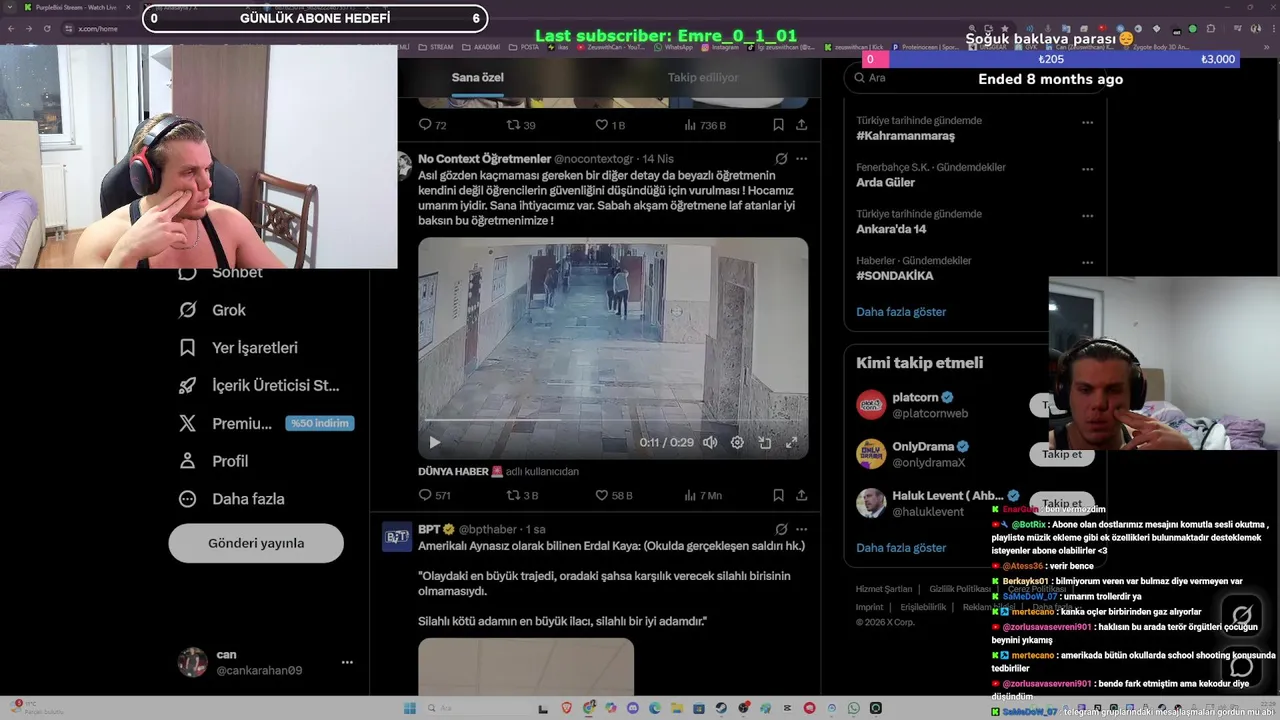Open the AKADEMİ bookmarks folder

point(481,47)
